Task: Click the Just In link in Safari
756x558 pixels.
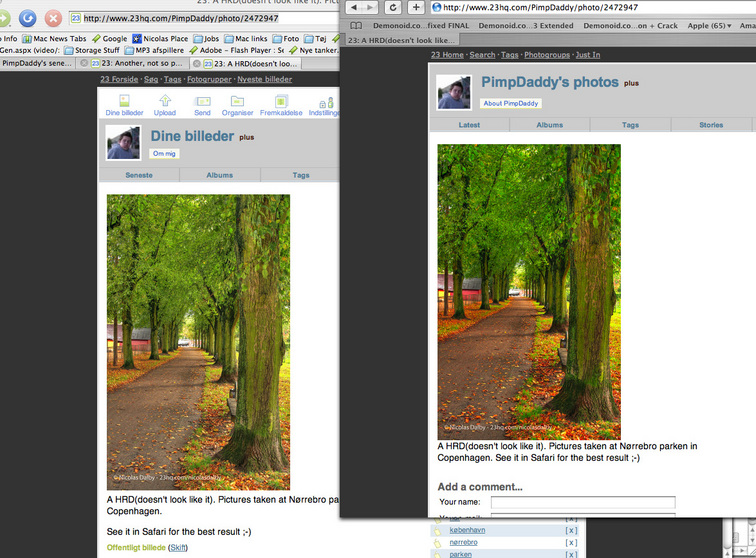Action: [588, 55]
